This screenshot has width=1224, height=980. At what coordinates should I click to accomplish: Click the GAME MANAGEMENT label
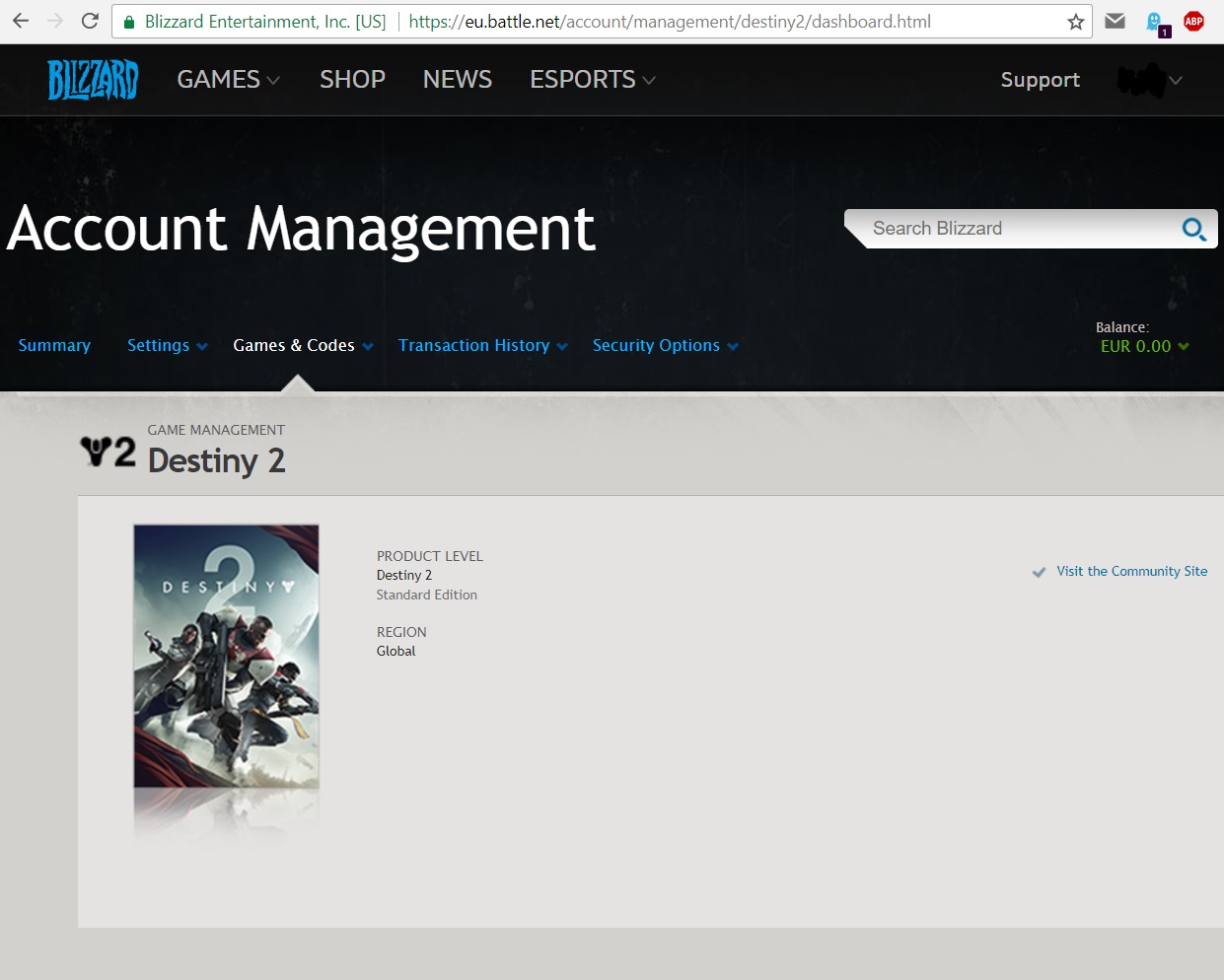(x=216, y=430)
